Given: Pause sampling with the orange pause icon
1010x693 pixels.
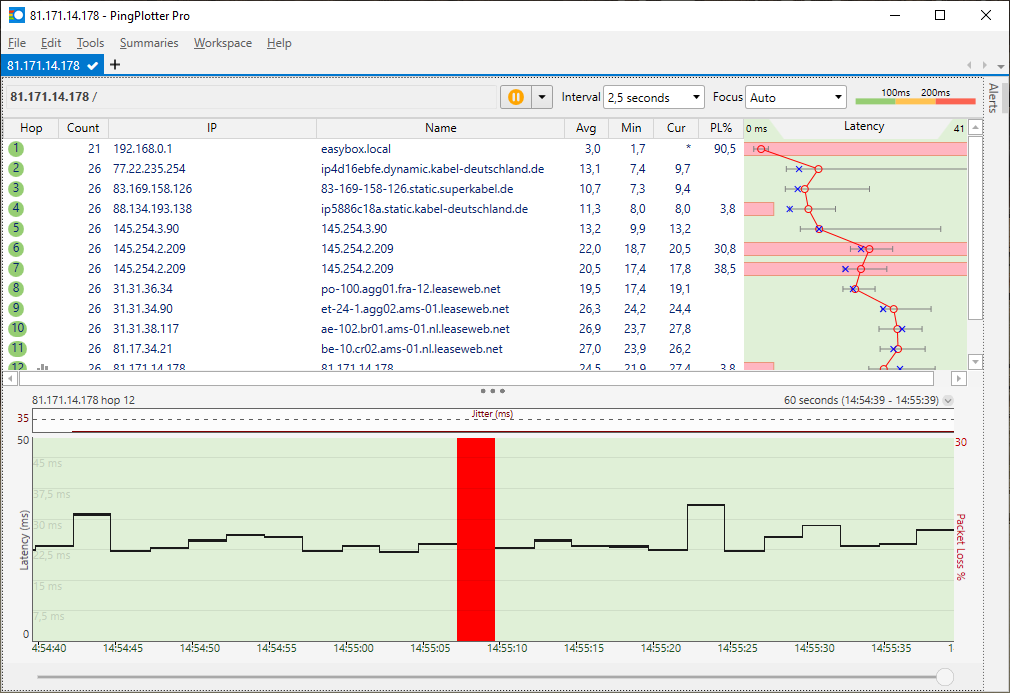Looking at the screenshot, I should (517, 97).
